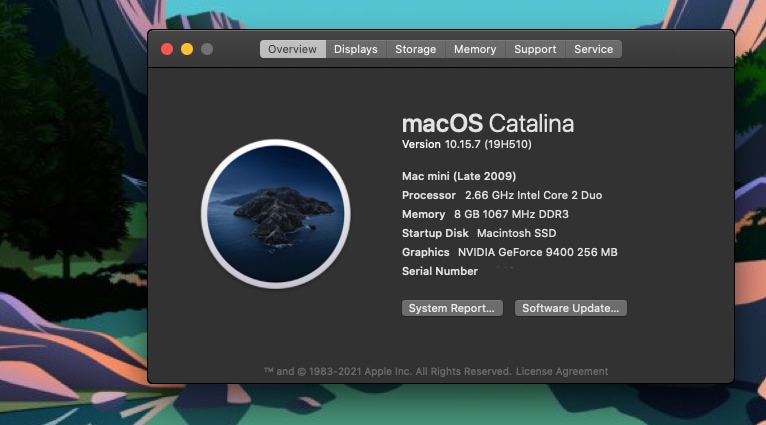Viewport: 766px width, 425px height.
Task: Open the Displays tab
Action: pyautogui.click(x=356, y=49)
